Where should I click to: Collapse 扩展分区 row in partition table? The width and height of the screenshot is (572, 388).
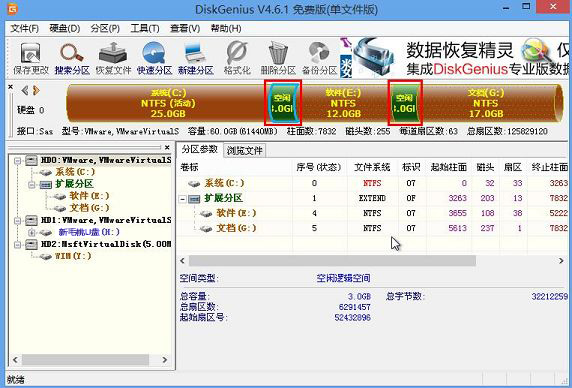[x=182, y=199]
